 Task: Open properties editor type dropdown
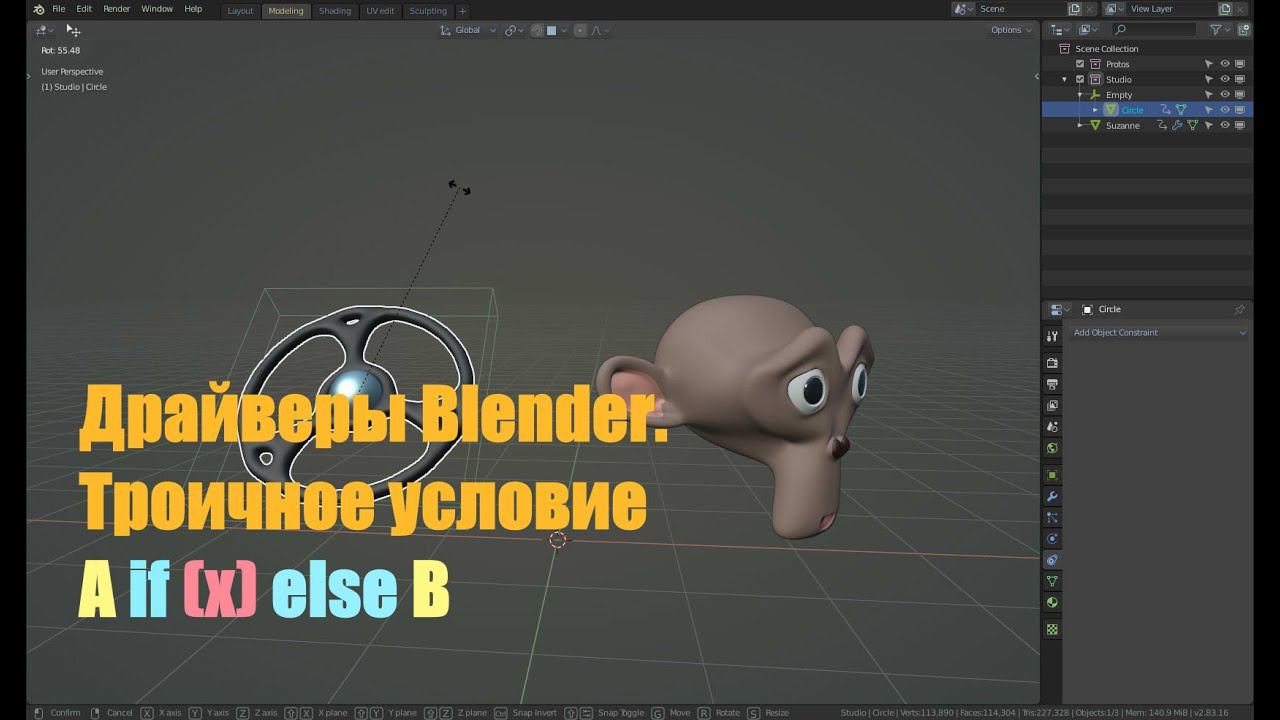tap(1059, 310)
